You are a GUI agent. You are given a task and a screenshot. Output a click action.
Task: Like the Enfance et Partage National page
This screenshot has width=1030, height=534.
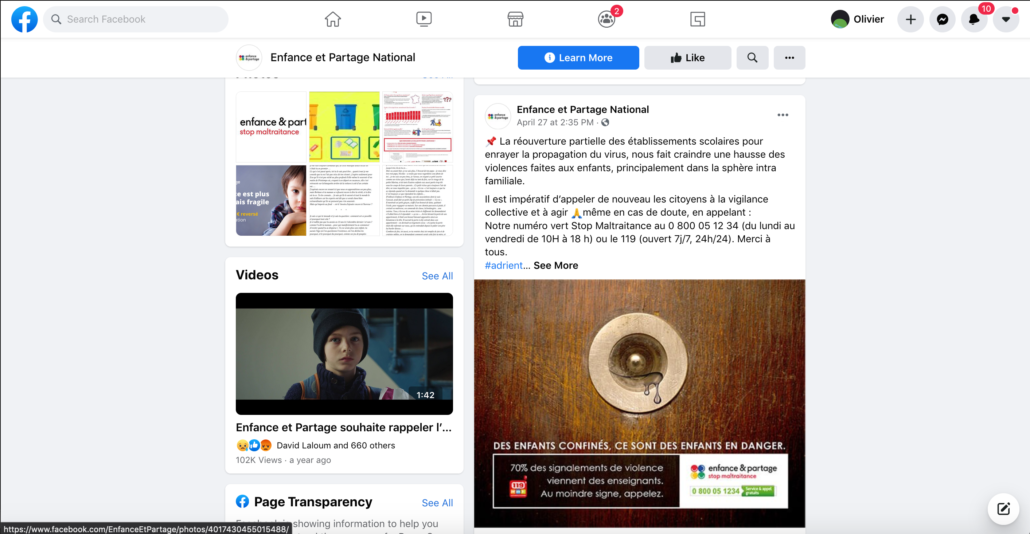(687, 58)
